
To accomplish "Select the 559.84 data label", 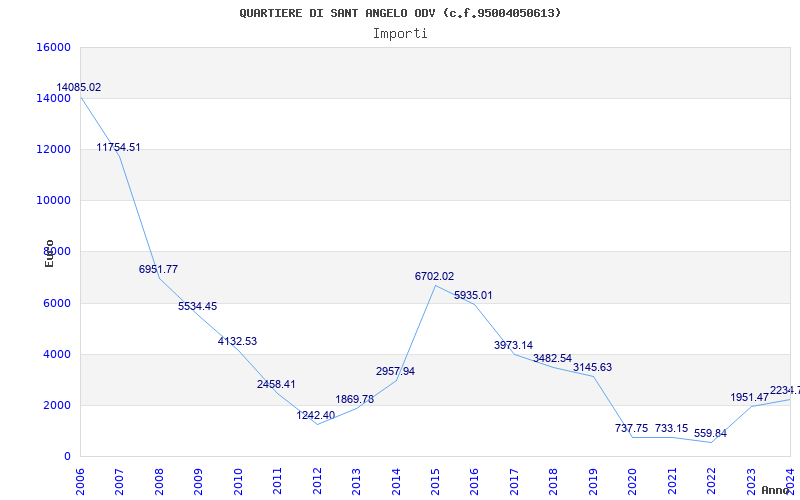I will [x=710, y=434].
